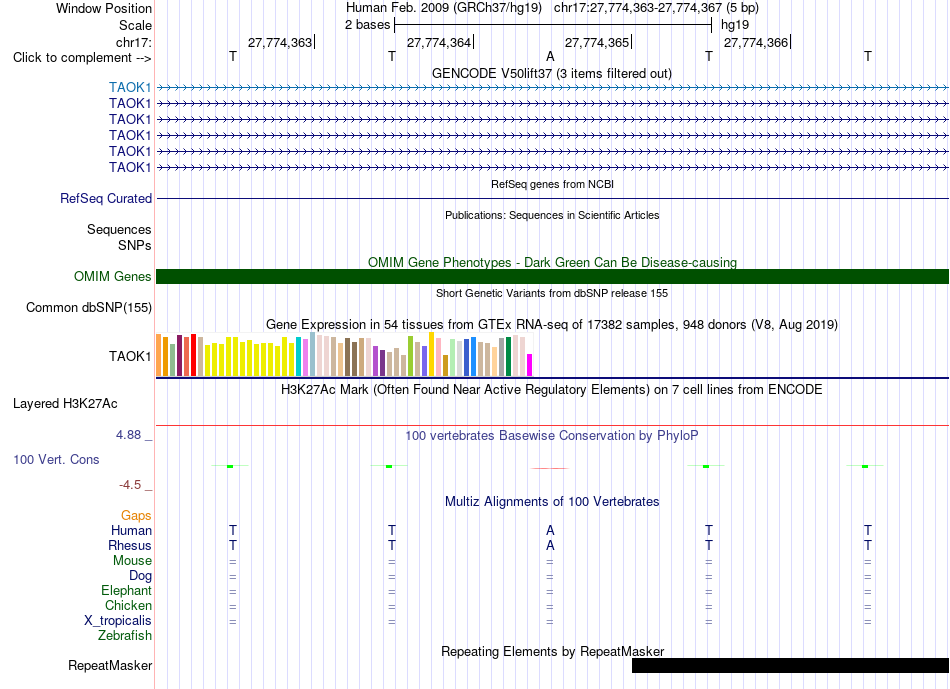Click the Mouse species label
The height and width of the screenshot is (689, 950).
[132, 561]
